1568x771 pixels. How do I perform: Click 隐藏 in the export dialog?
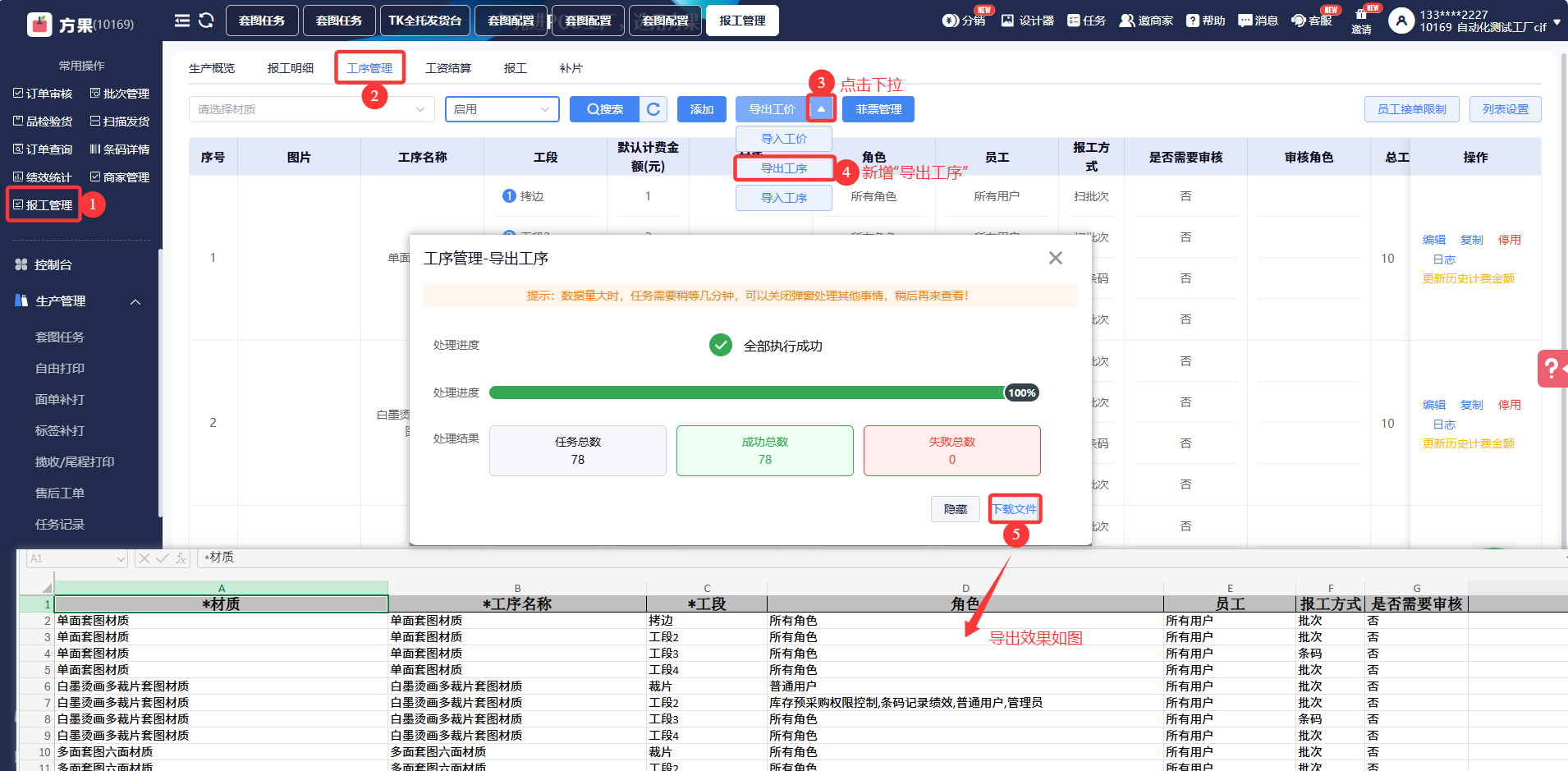coord(956,509)
